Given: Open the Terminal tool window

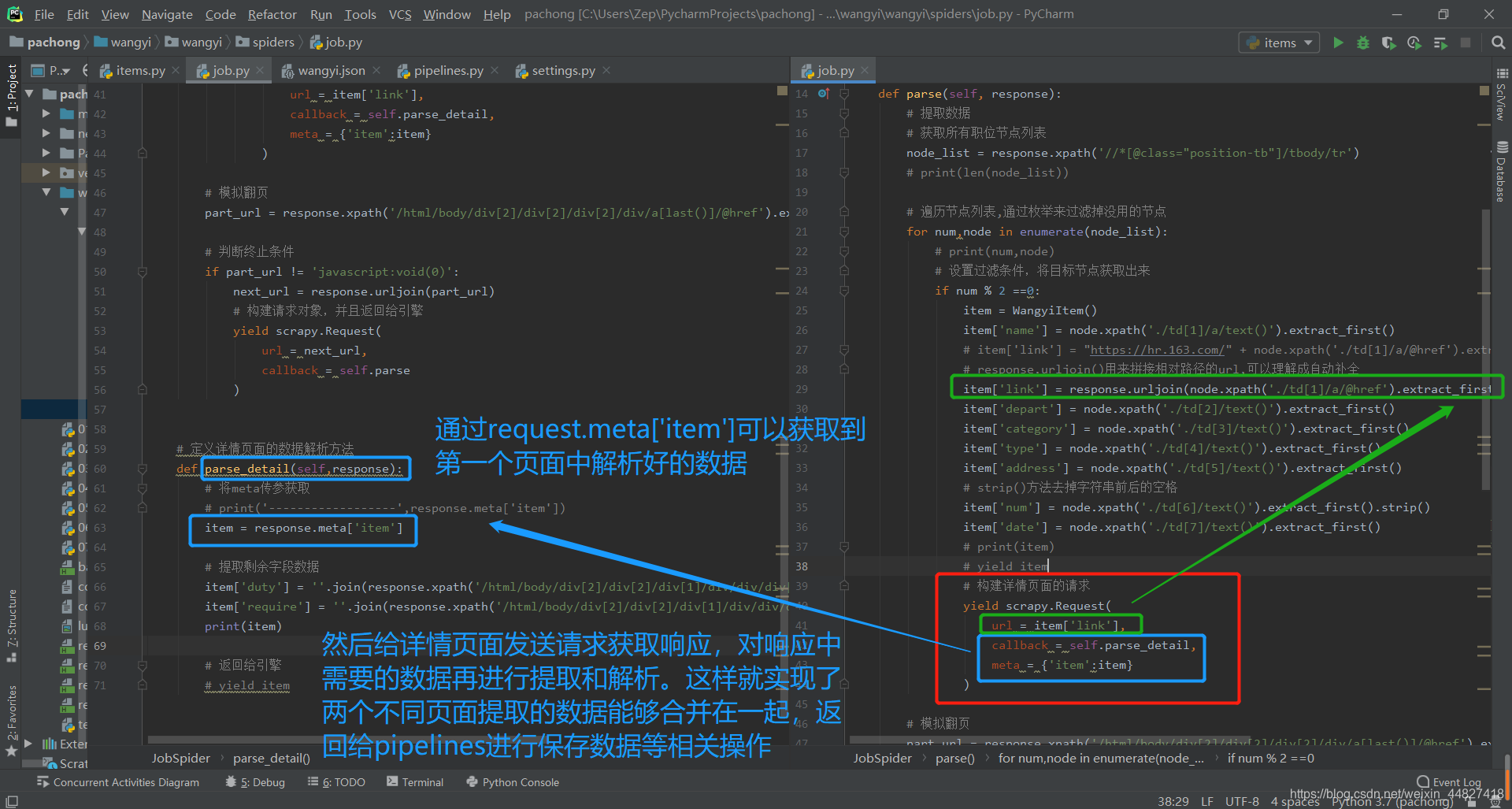Looking at the screenshot, I should (x=415, y=782).
